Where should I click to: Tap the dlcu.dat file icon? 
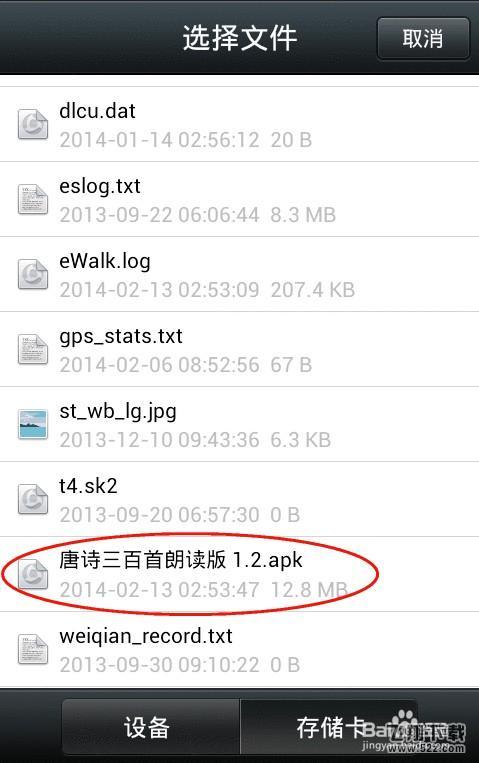(33, 125)
